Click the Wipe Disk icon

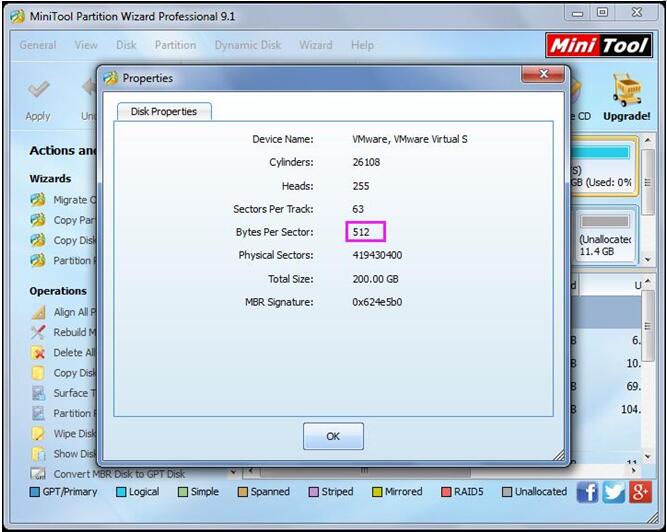click(x=38, y=433)
